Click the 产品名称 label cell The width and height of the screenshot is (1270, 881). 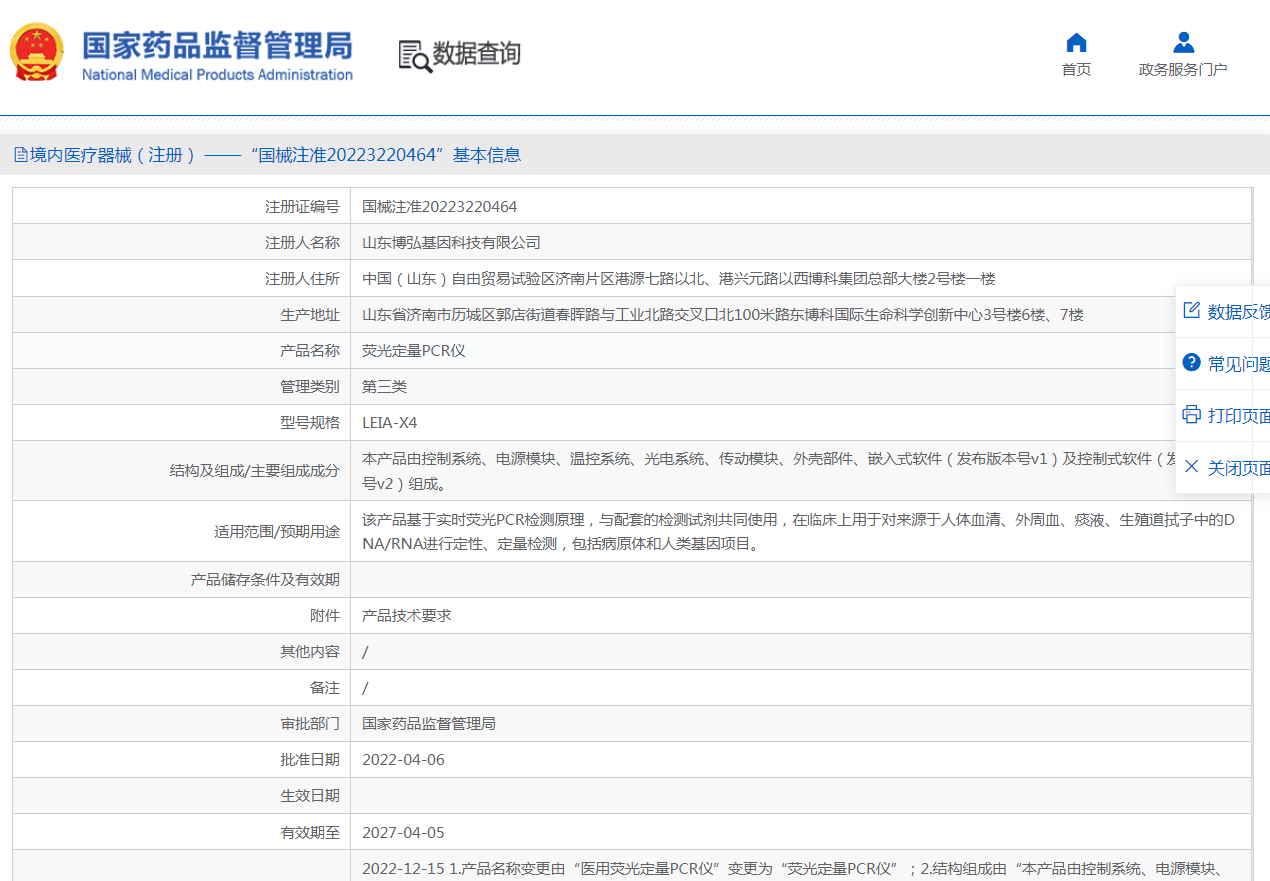[182, 351]
